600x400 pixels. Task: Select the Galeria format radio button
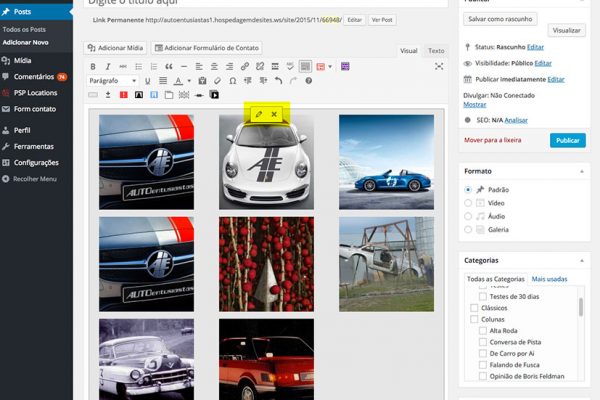point(468,229)
